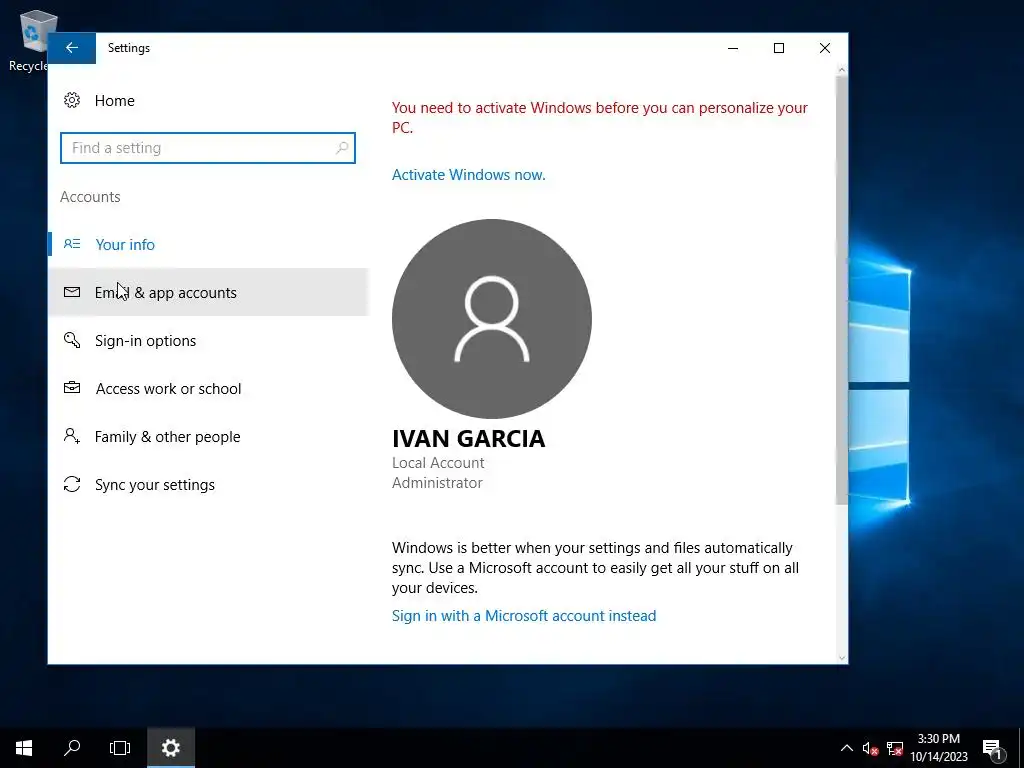Click the Settings gear on the taskbar

point(170,748)
